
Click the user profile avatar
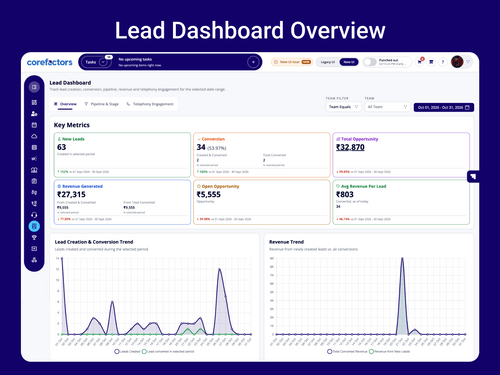[x=457, y=62]
